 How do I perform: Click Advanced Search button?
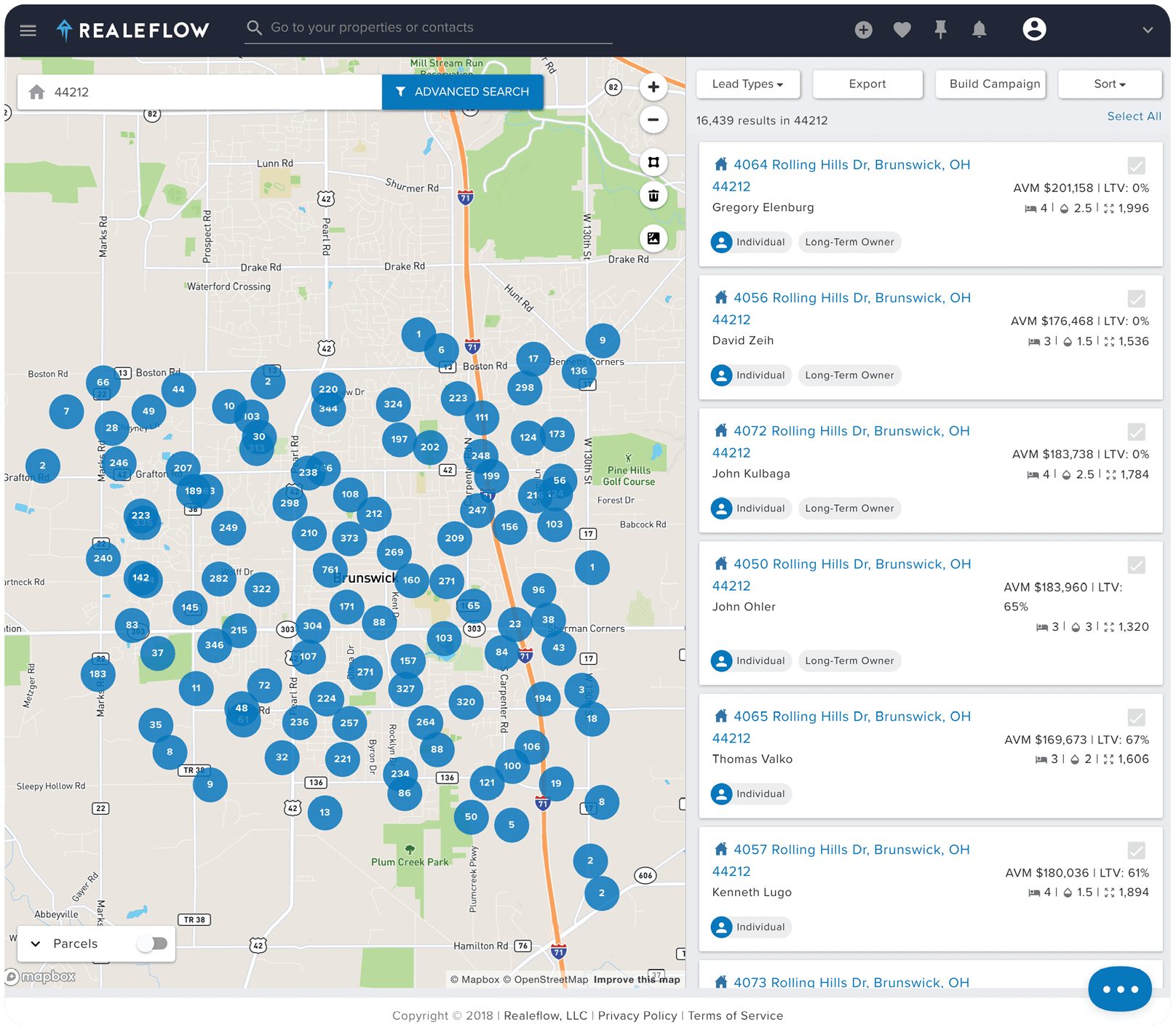[463, 92]
